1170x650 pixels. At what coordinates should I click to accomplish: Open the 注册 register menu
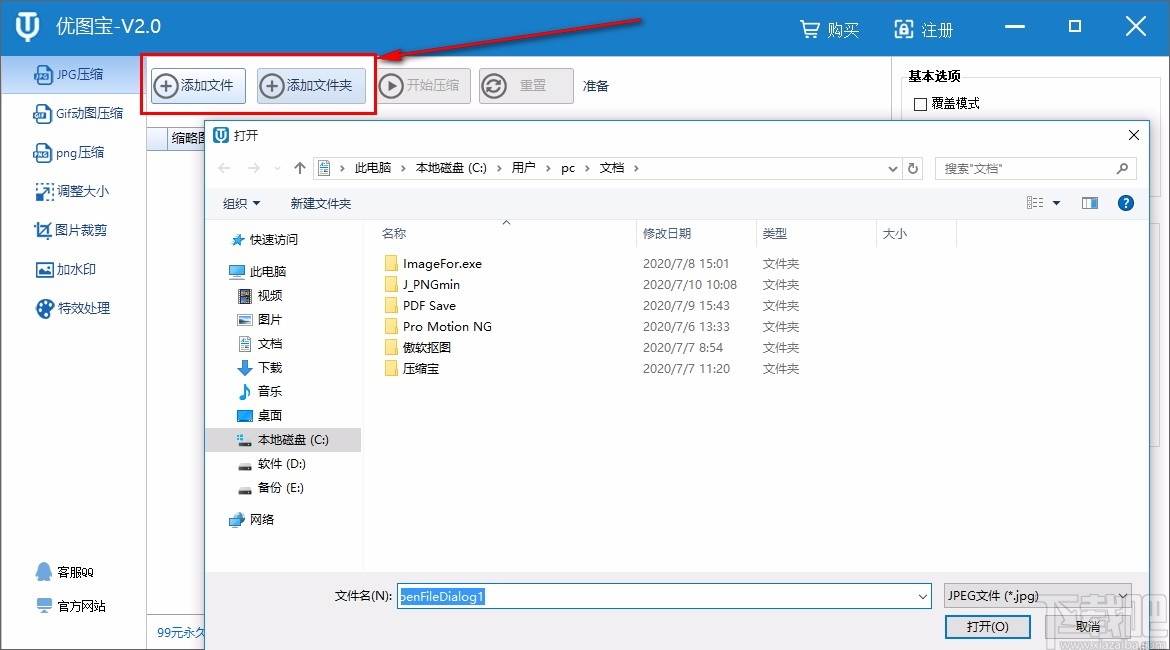(x=923, y=30)
